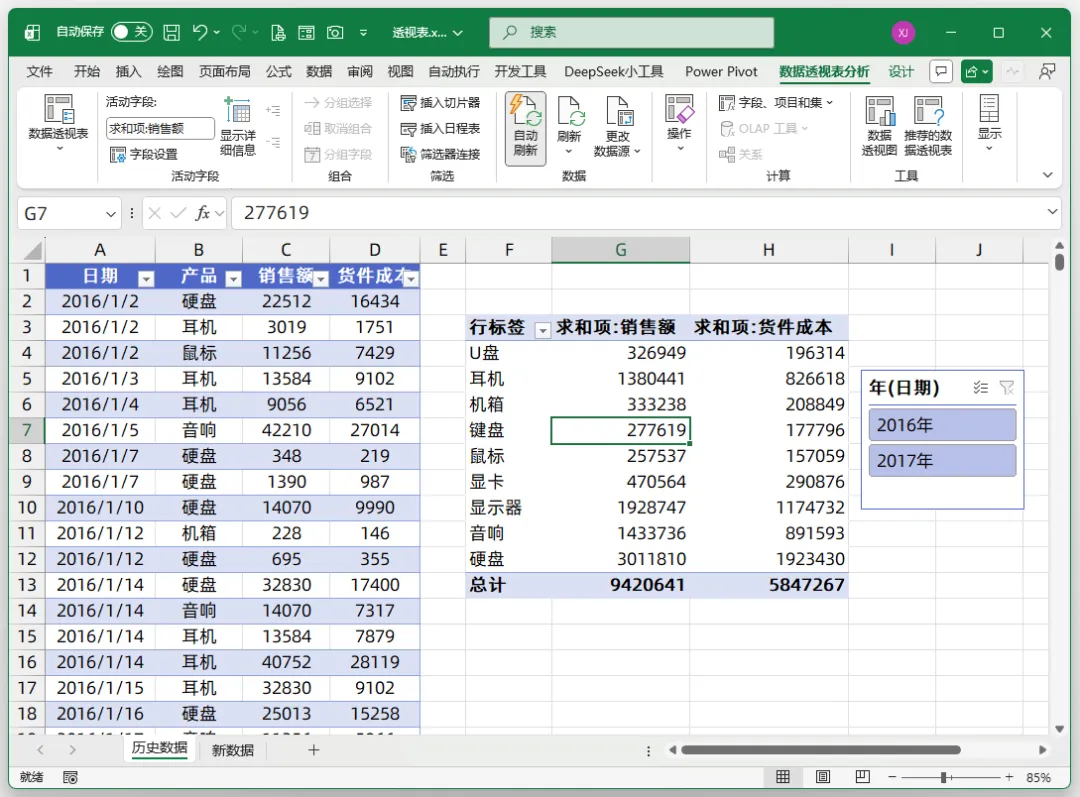The width and height of the screenshot is (1080, 797).
Task: Click 插入日程表 button
Action: point(440,129)
